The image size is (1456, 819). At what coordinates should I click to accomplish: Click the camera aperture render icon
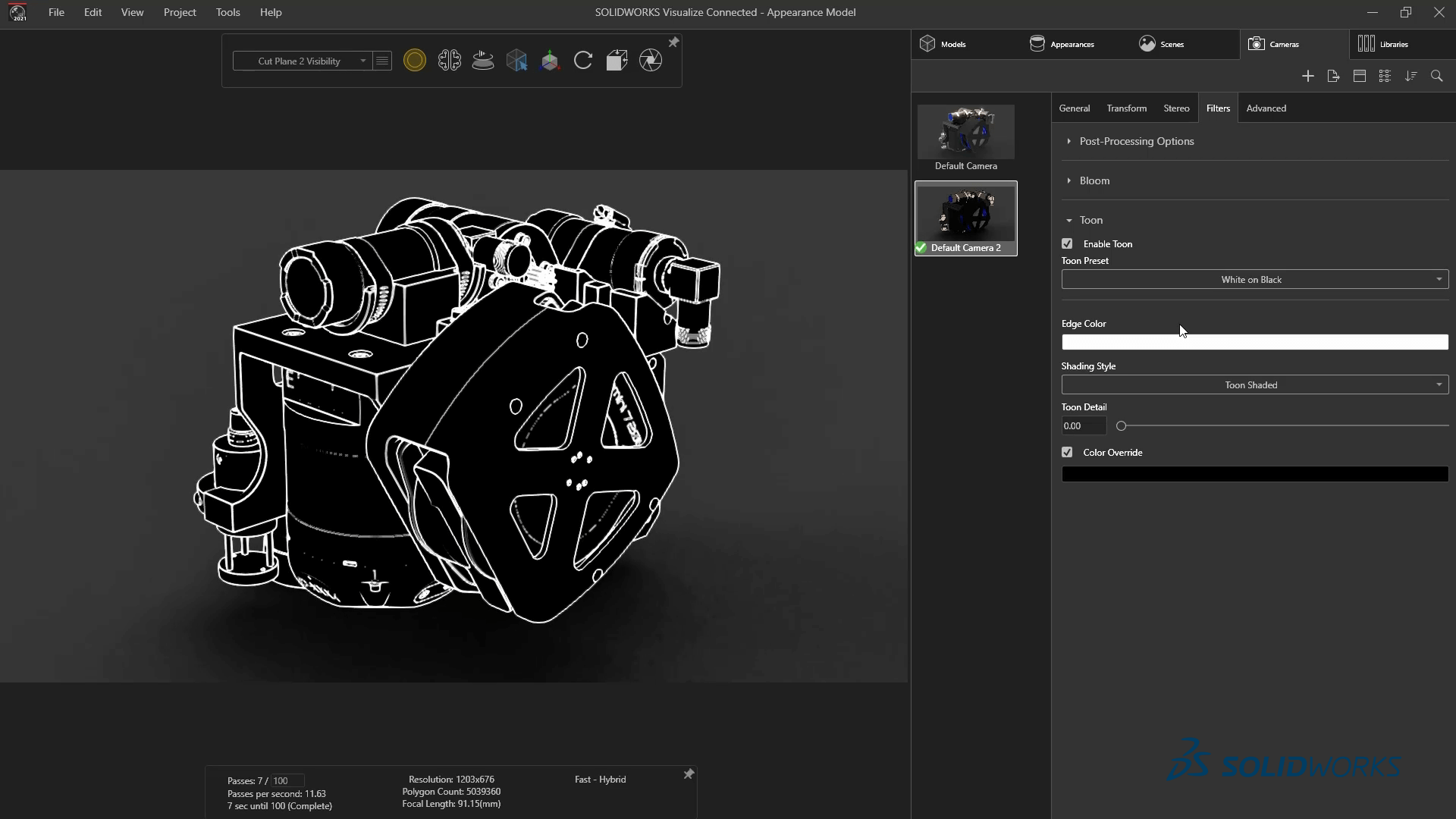[x=651, y=60]
